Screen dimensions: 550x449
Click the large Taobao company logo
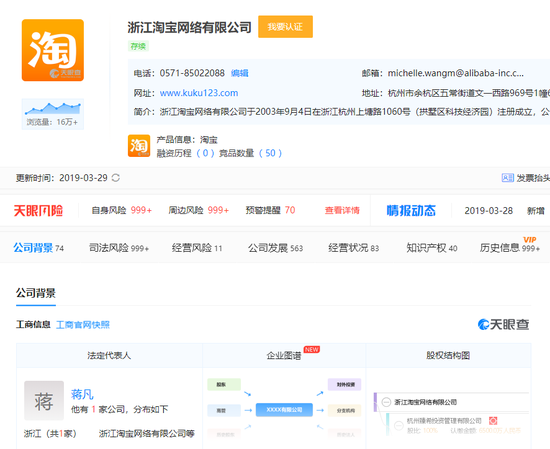(53, 50)
